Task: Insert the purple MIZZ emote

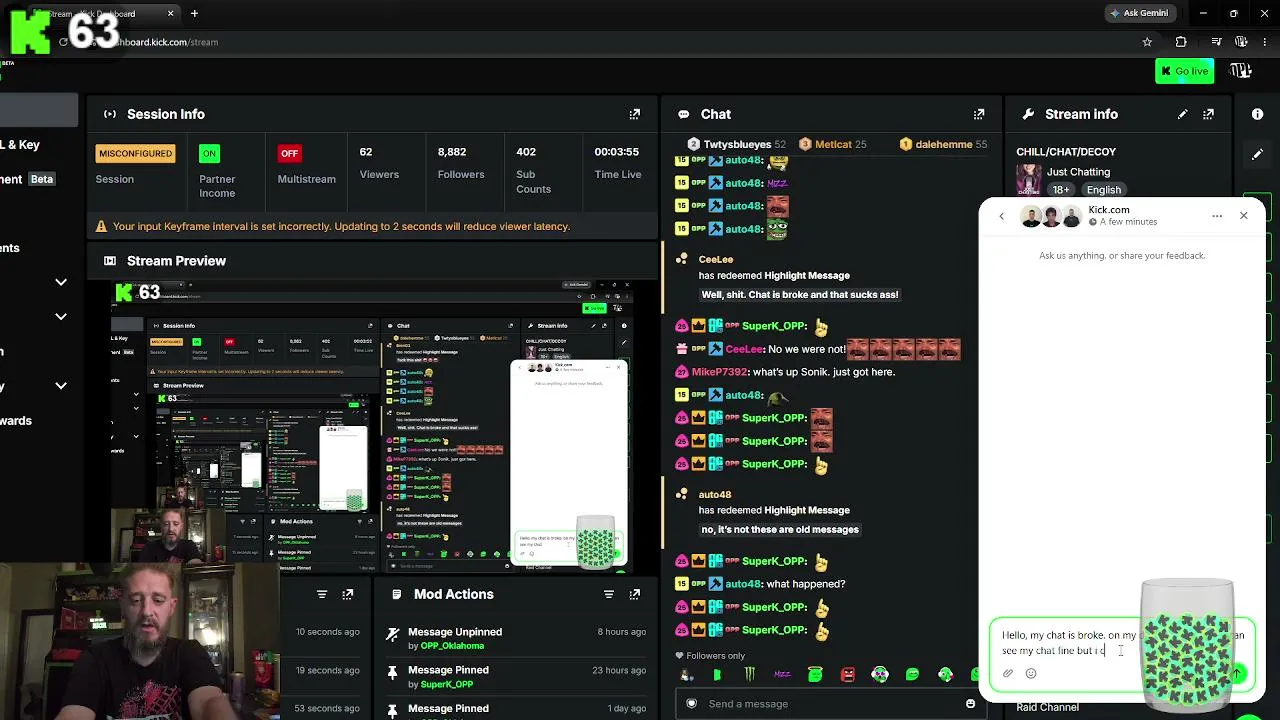Action: pyautogui.click(x=782, y=675)
